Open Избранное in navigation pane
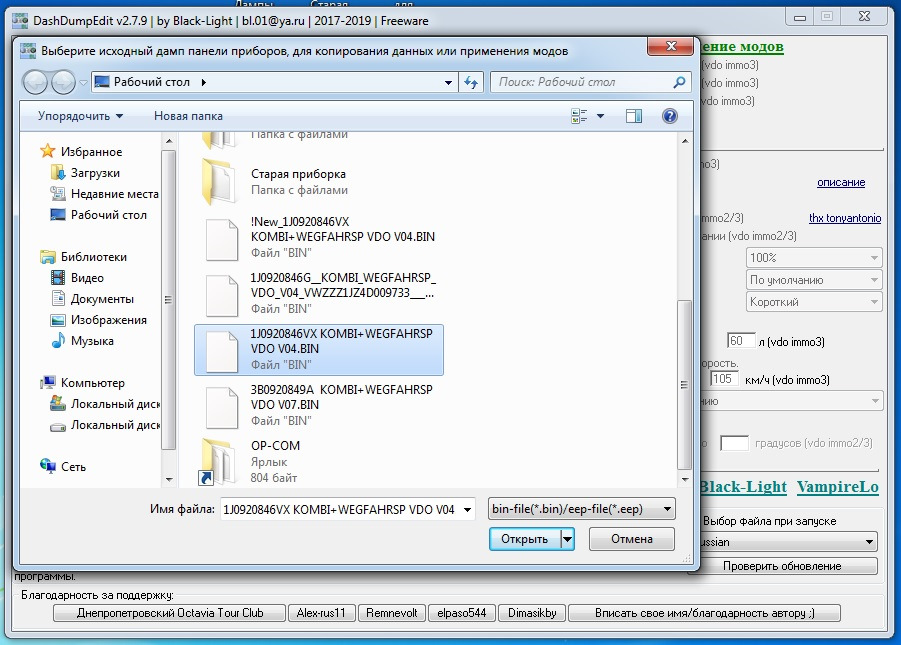Image resolution: width=901 pixels, height=645 pixels. (91, 152)
